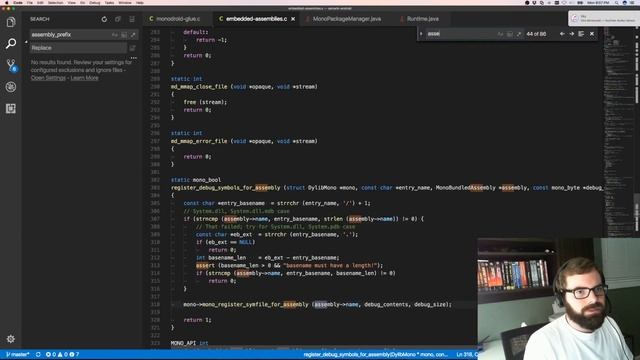Viewport: 640px width, 360px height.
Task: Click the highlighted word assert on line 313
Action: 205,266
